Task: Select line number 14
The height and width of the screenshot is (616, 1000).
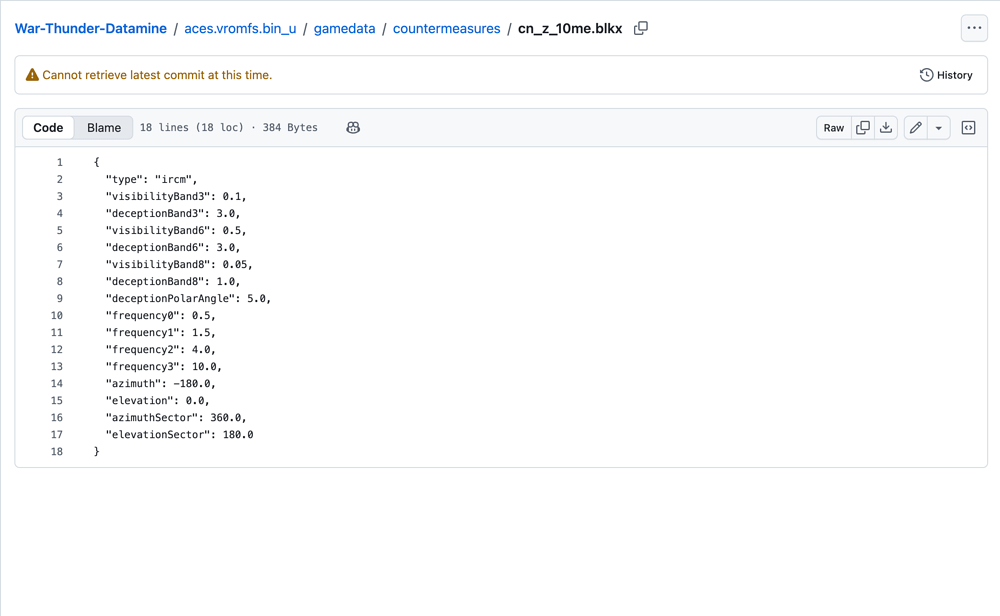Action: pos(57,383)
